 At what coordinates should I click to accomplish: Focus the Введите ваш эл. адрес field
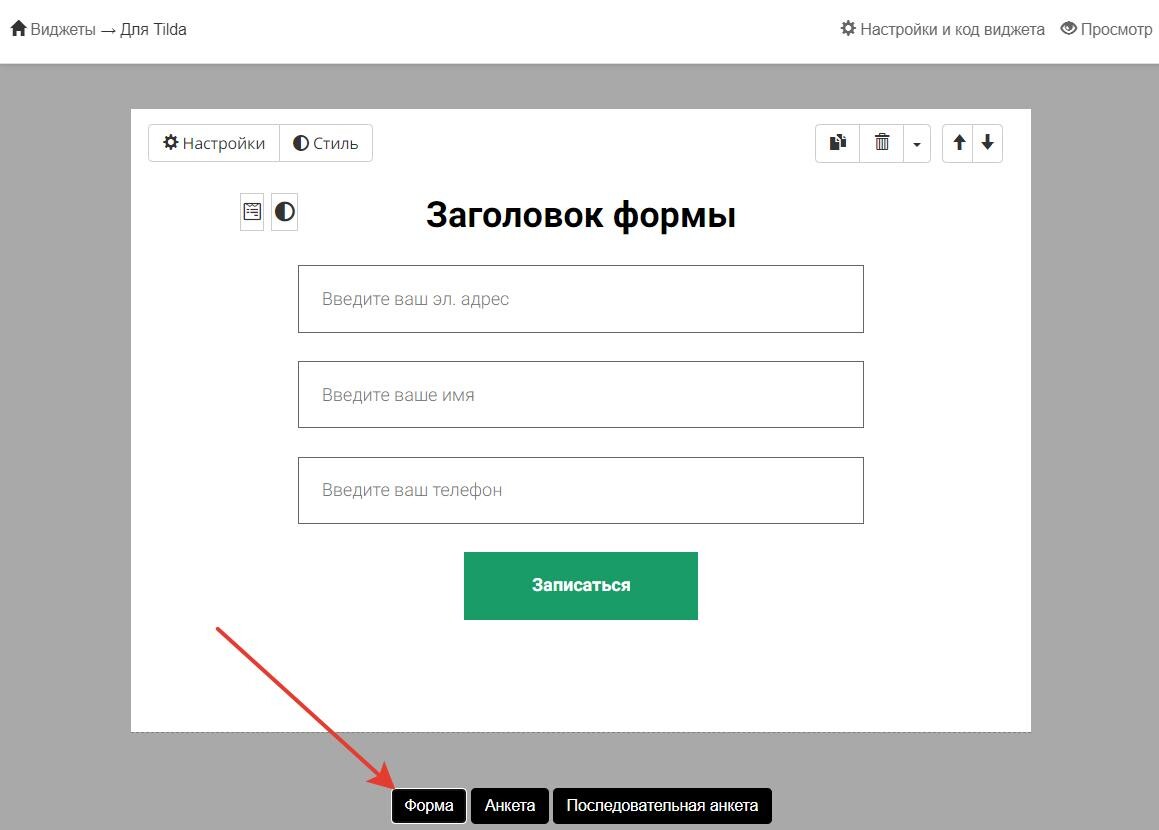click(581, 299)
